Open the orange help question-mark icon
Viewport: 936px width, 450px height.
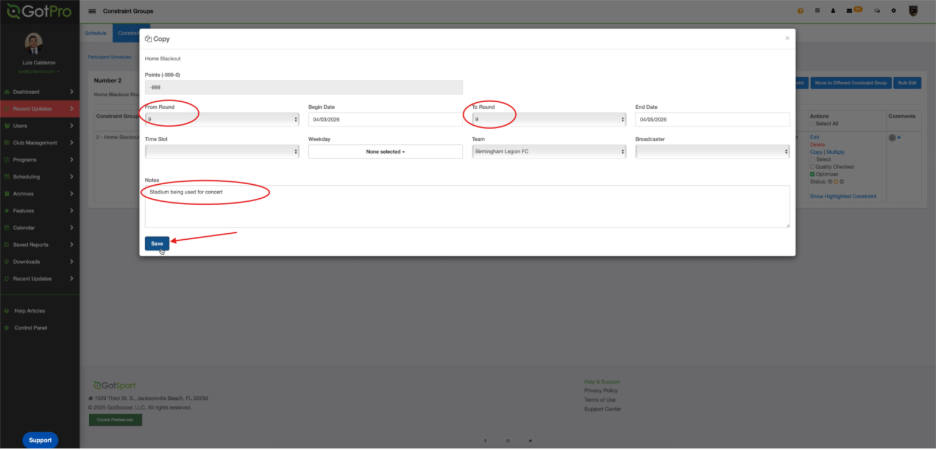(x=801, y=10)
